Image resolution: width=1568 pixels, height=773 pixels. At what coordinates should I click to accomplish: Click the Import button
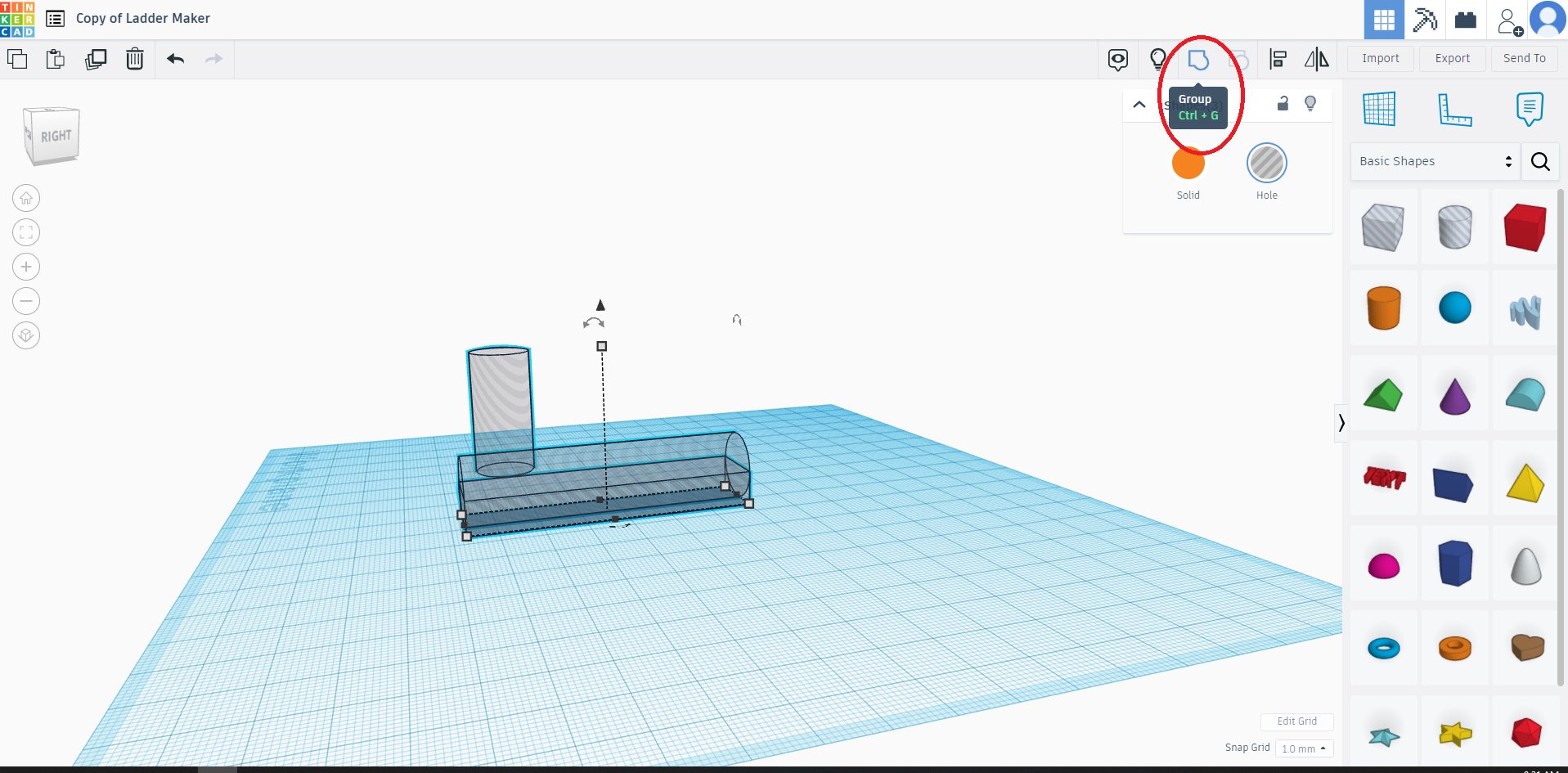point(1380,58)
